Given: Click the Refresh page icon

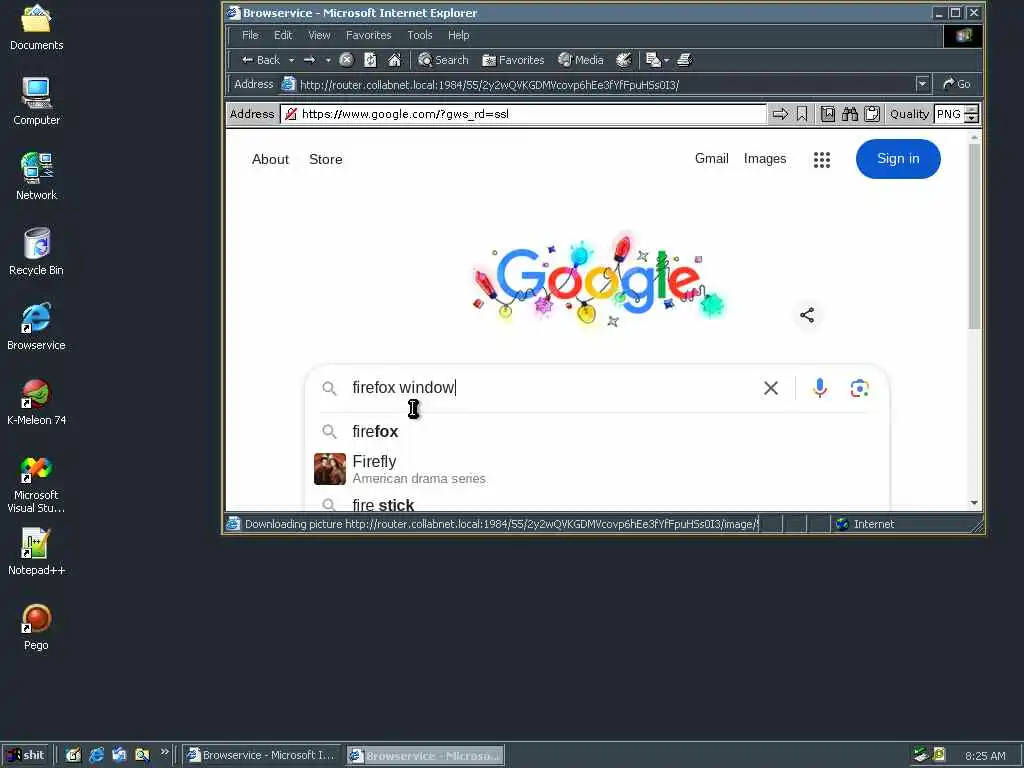Looking at the screenshot, I should [370, 60].
